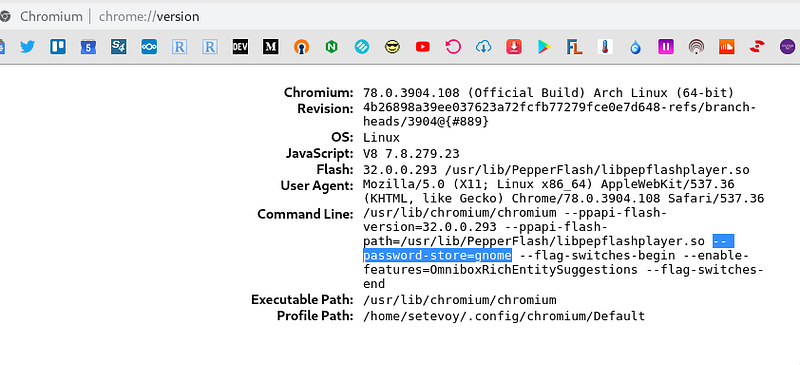Open the Nextcloud three-circles bookmark
Viewport: 800px width, 365px height.
coord(149,47)
